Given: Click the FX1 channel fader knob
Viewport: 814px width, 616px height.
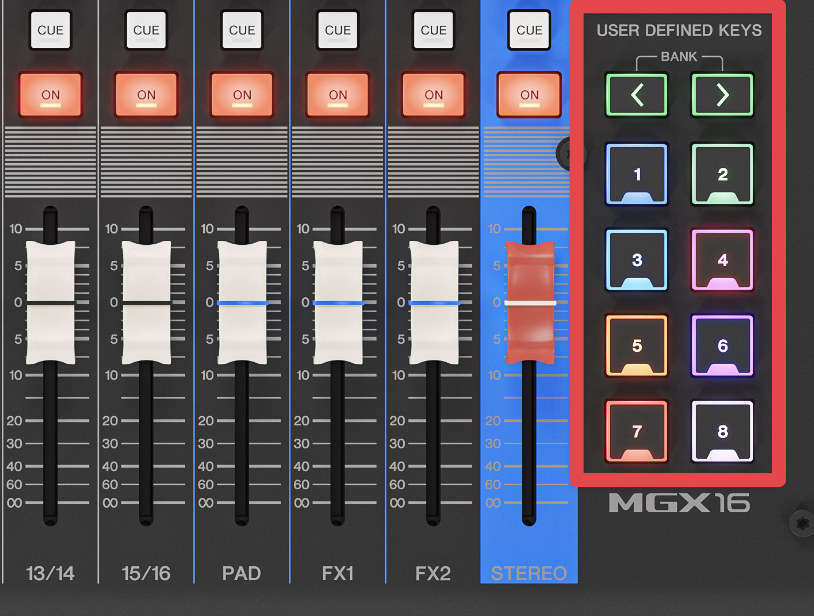Looking at the screenshot, I should pyautogui.click(x=338, y=301).
